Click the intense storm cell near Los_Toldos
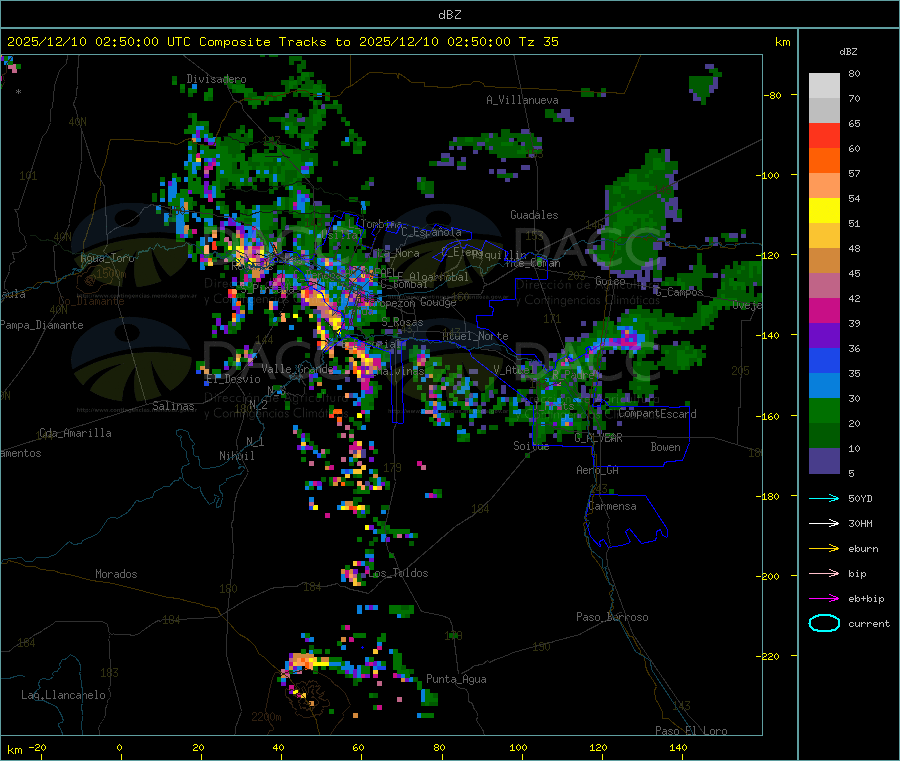Image resolution: width=900 pixels, height=761 pixels. point(354,574)
